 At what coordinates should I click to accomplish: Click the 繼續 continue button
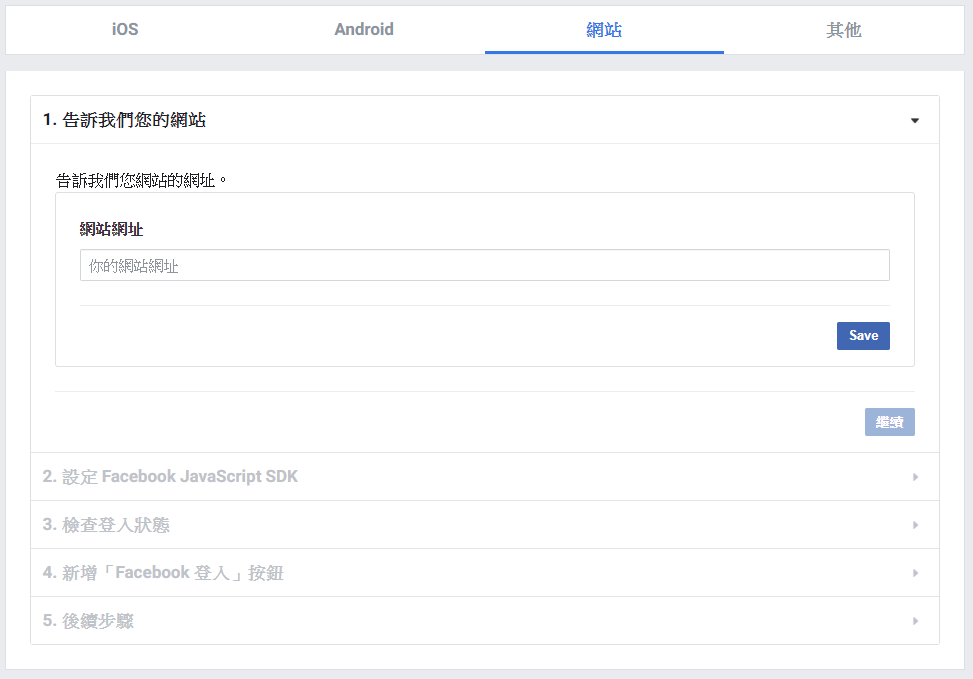click(x=889, y=422)
